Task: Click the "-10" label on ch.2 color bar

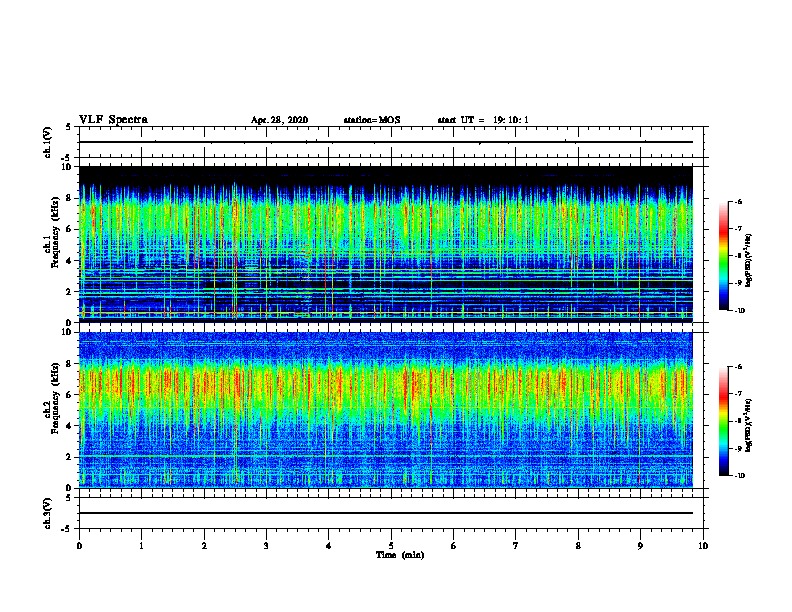Action: (x=740, y=476)
